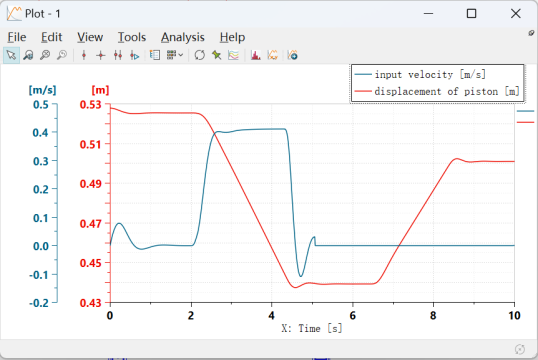The height and width of the screenshot is (360, 538).
Task: Click the -0.2 value on the blue axis
Action: coord(39,303)
